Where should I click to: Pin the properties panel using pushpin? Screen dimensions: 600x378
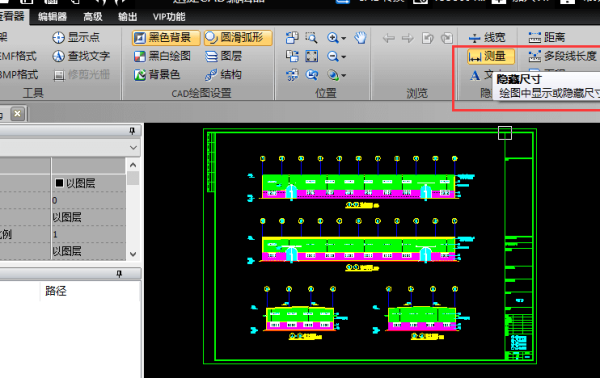[x=132, y=131]
